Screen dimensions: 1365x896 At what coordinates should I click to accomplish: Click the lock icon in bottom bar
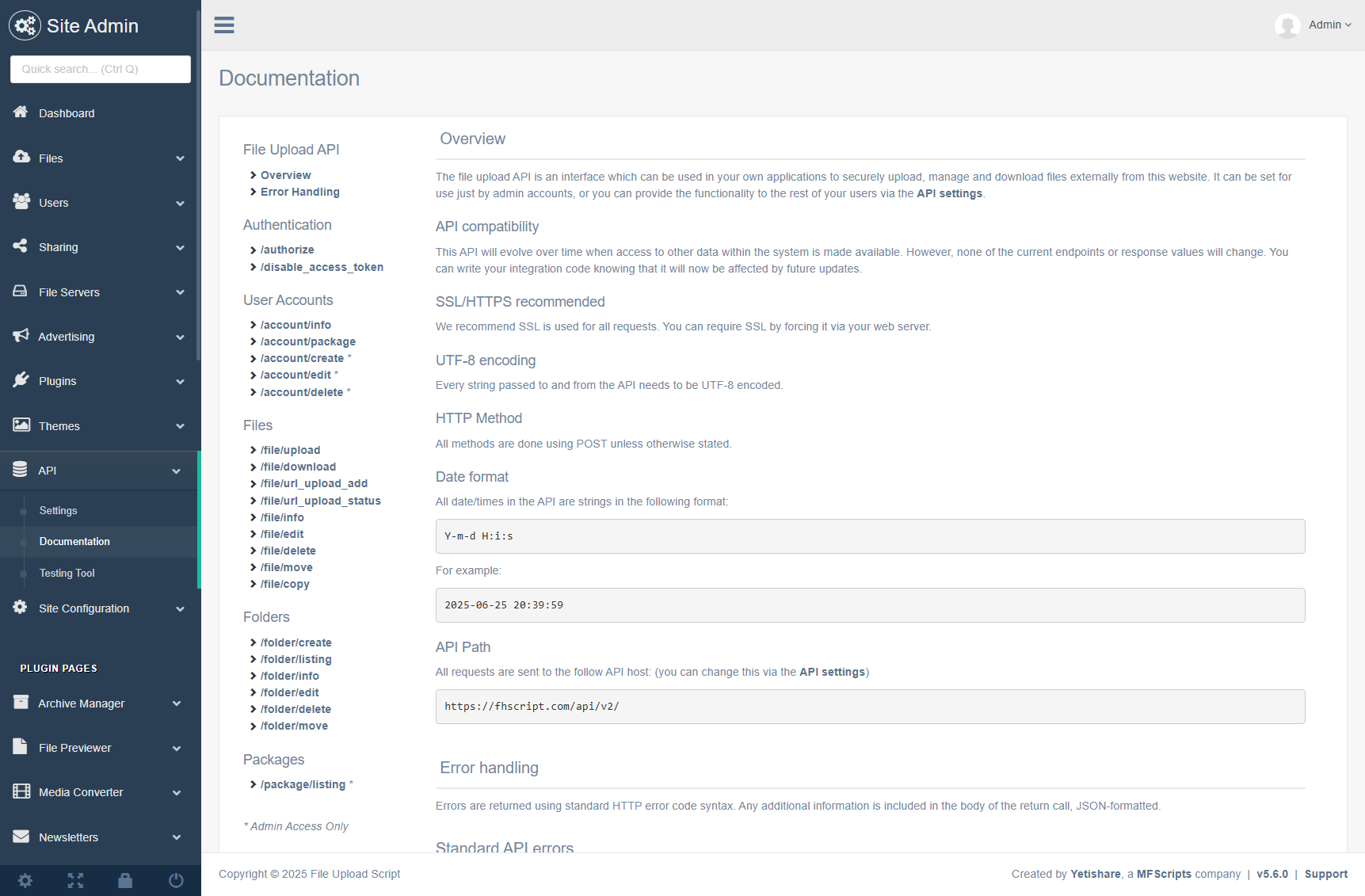point(125,880)
